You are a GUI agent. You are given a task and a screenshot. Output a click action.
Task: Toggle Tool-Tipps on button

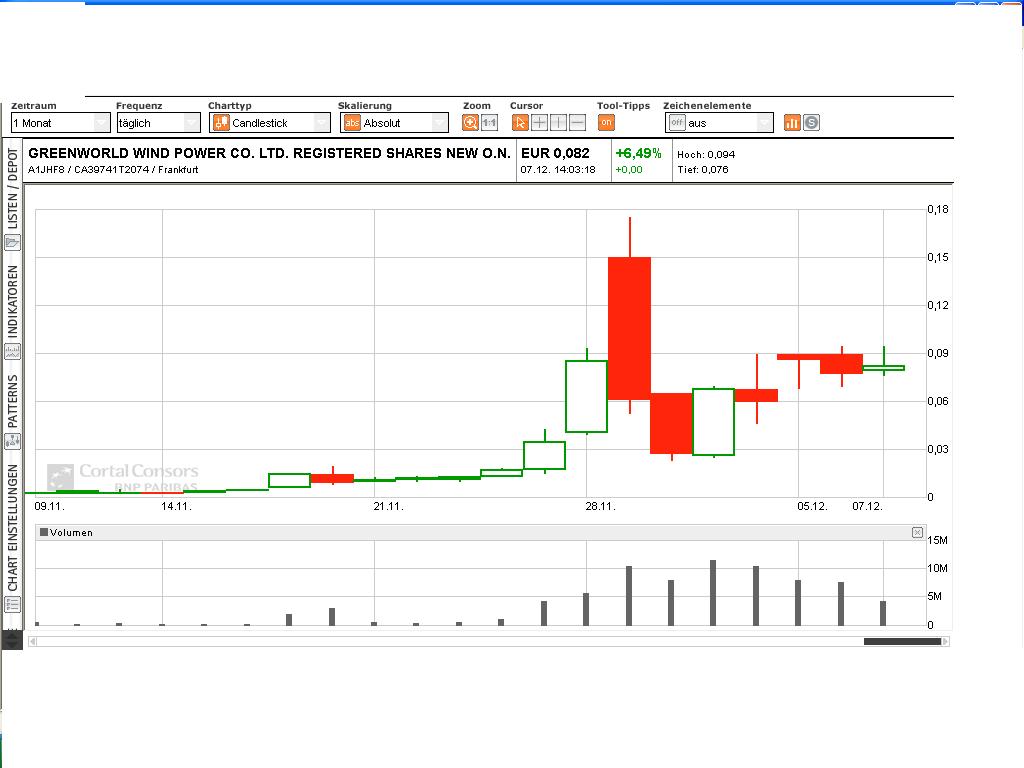point(606,123)
